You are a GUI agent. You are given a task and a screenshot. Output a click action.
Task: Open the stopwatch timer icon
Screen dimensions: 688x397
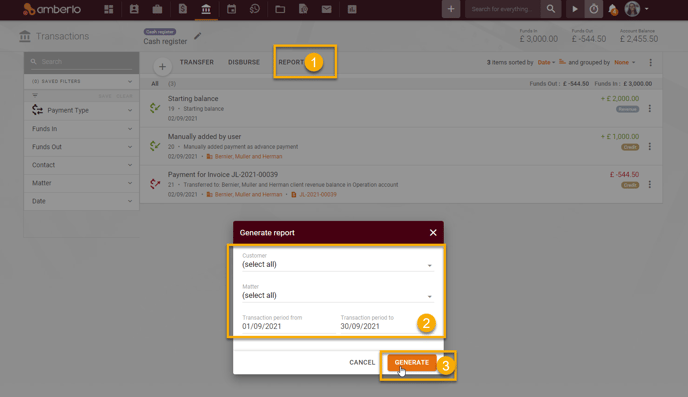click(x=594, y=9)
